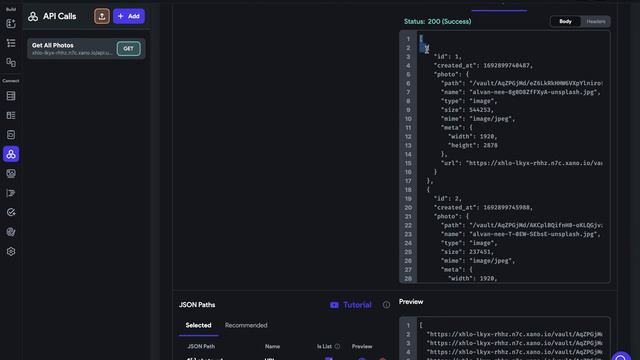Open the Media Assets image icon
Viewport: 640px width, 360px height.
point(11,173)
